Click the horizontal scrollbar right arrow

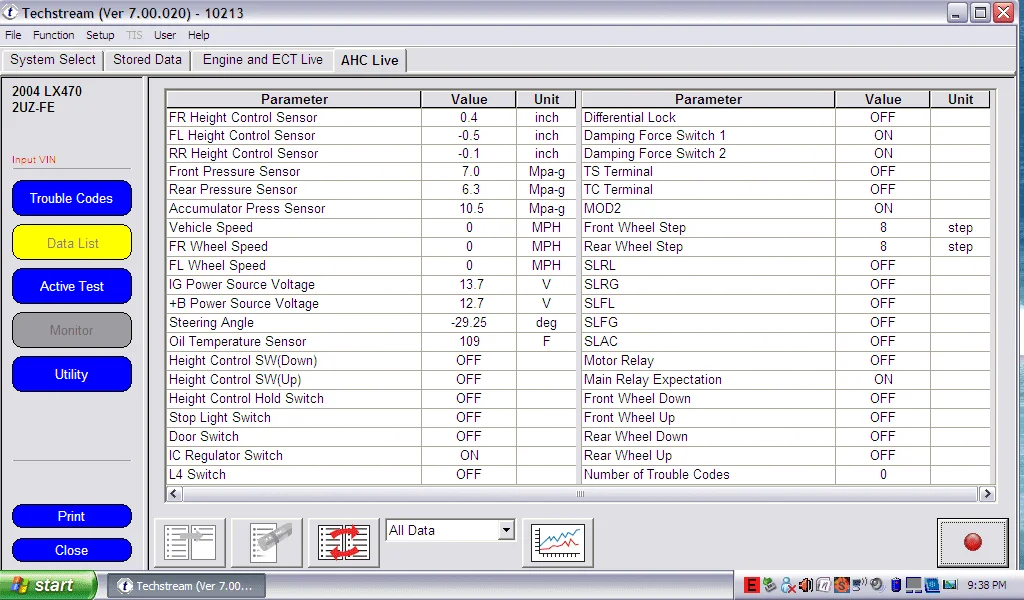987,494
